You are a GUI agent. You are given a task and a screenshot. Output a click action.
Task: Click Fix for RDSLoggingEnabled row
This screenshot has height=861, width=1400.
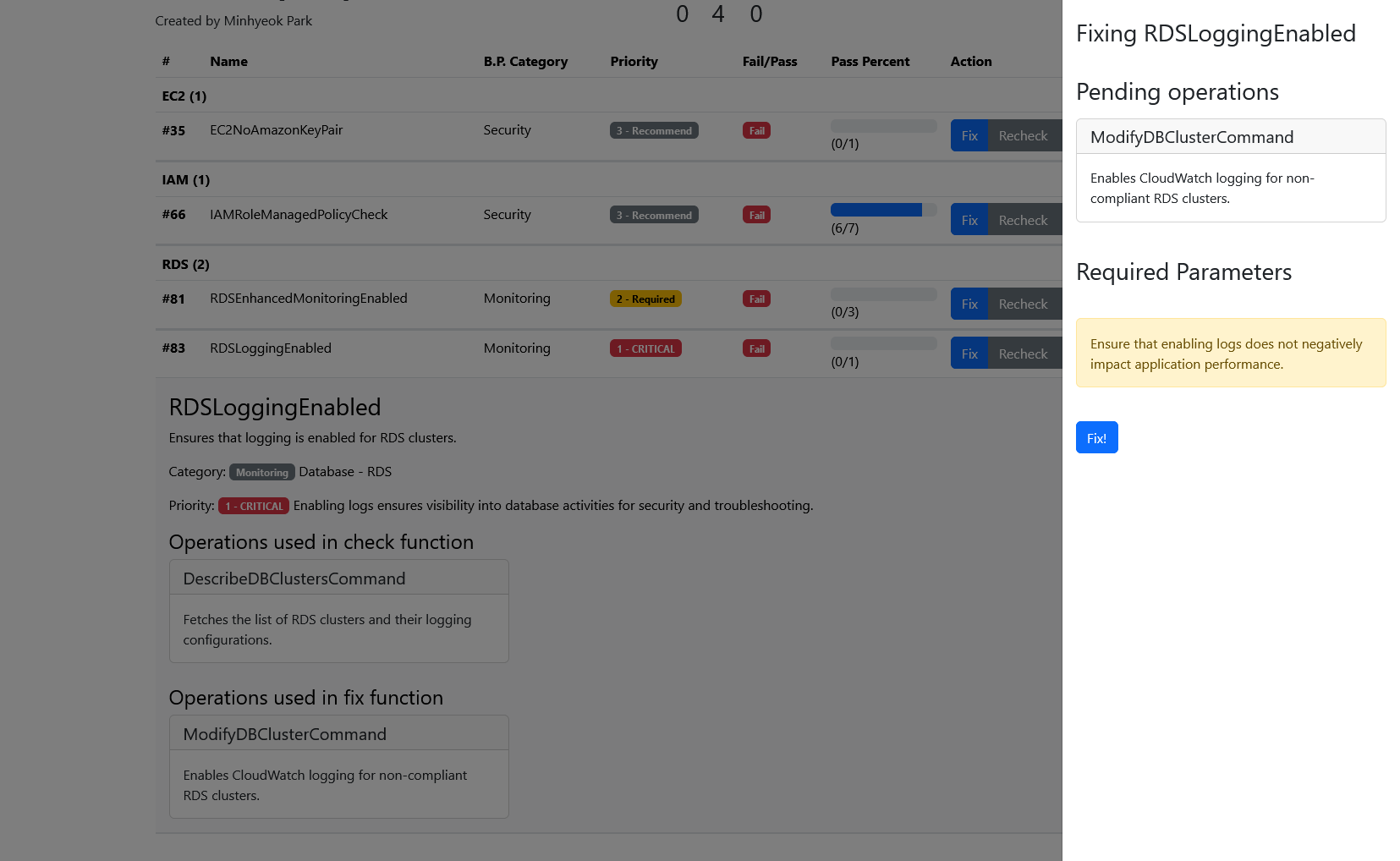(969, 354)
